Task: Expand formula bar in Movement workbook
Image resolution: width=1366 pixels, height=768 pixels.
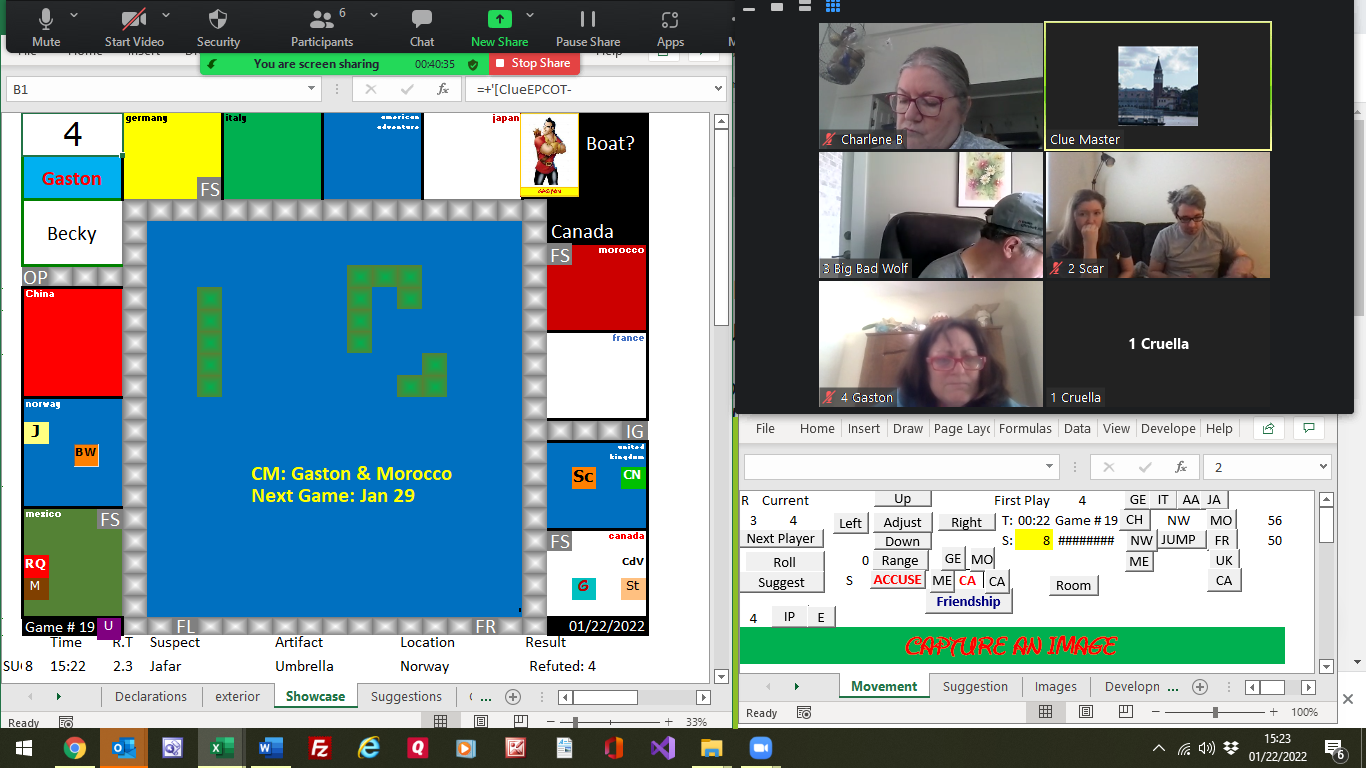Action: point(1323,467)
